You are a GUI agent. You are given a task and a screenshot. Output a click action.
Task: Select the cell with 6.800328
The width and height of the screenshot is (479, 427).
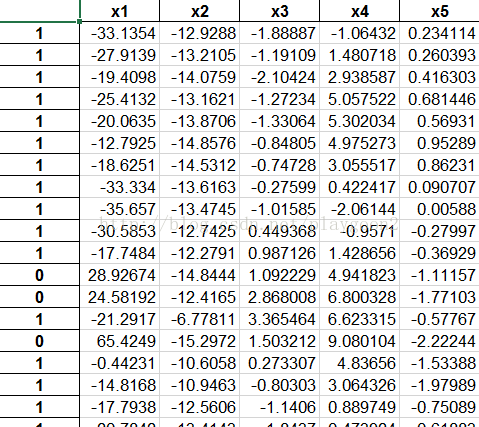coord(360,297)
